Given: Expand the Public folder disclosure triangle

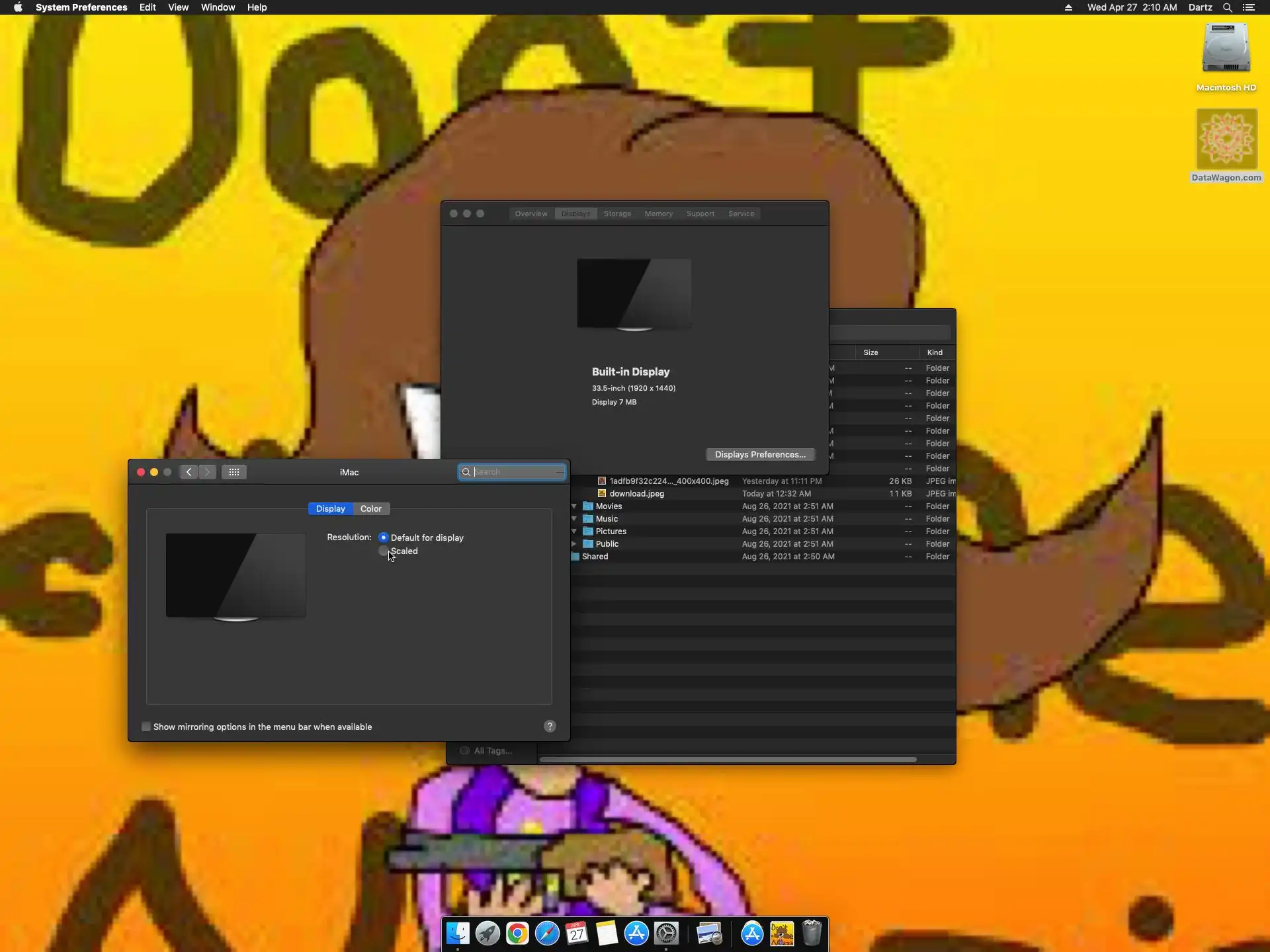Looking at the screenshot, I should pyautogui.click(x=574, y=544).
